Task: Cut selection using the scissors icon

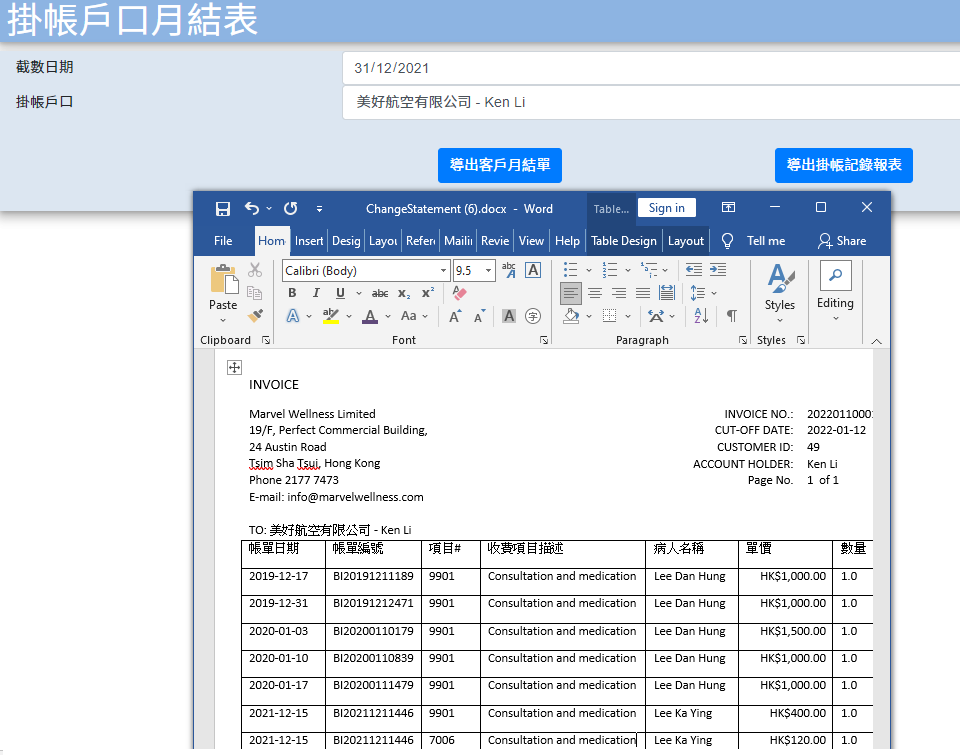Action: pos(255,269)
